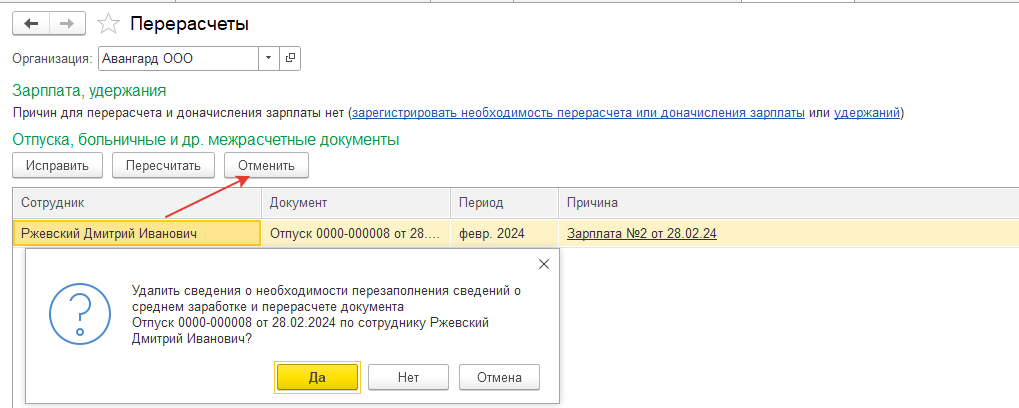1019x408 pixels.
Task: Select the Отпуск 0000-000008 document cell
Action: (x=355, y=234)
